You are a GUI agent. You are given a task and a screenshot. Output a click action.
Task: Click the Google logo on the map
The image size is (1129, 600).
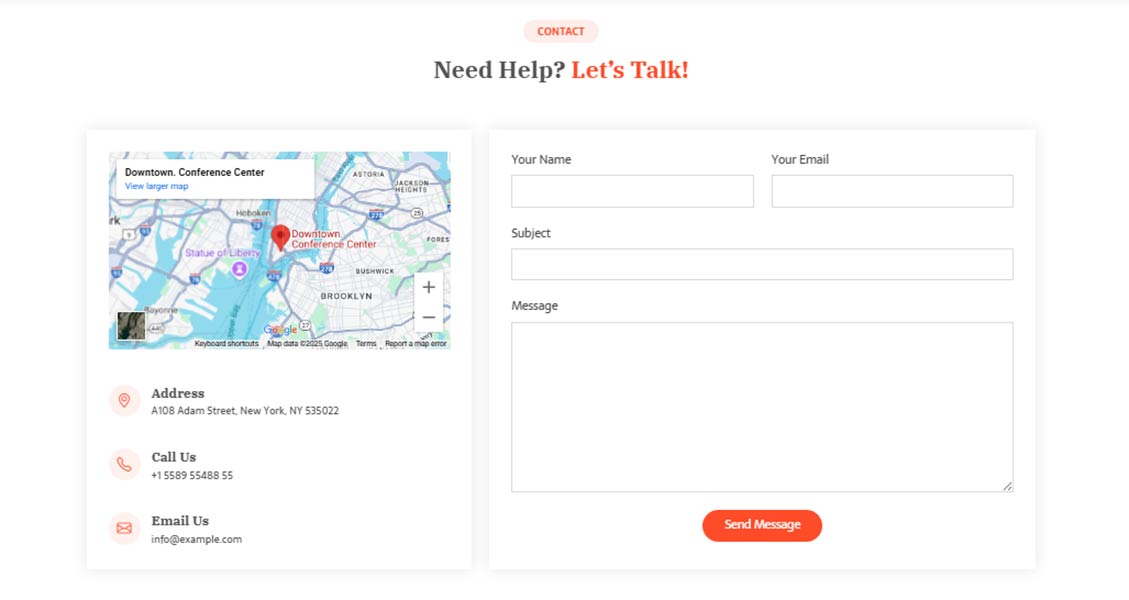(280, 330)
